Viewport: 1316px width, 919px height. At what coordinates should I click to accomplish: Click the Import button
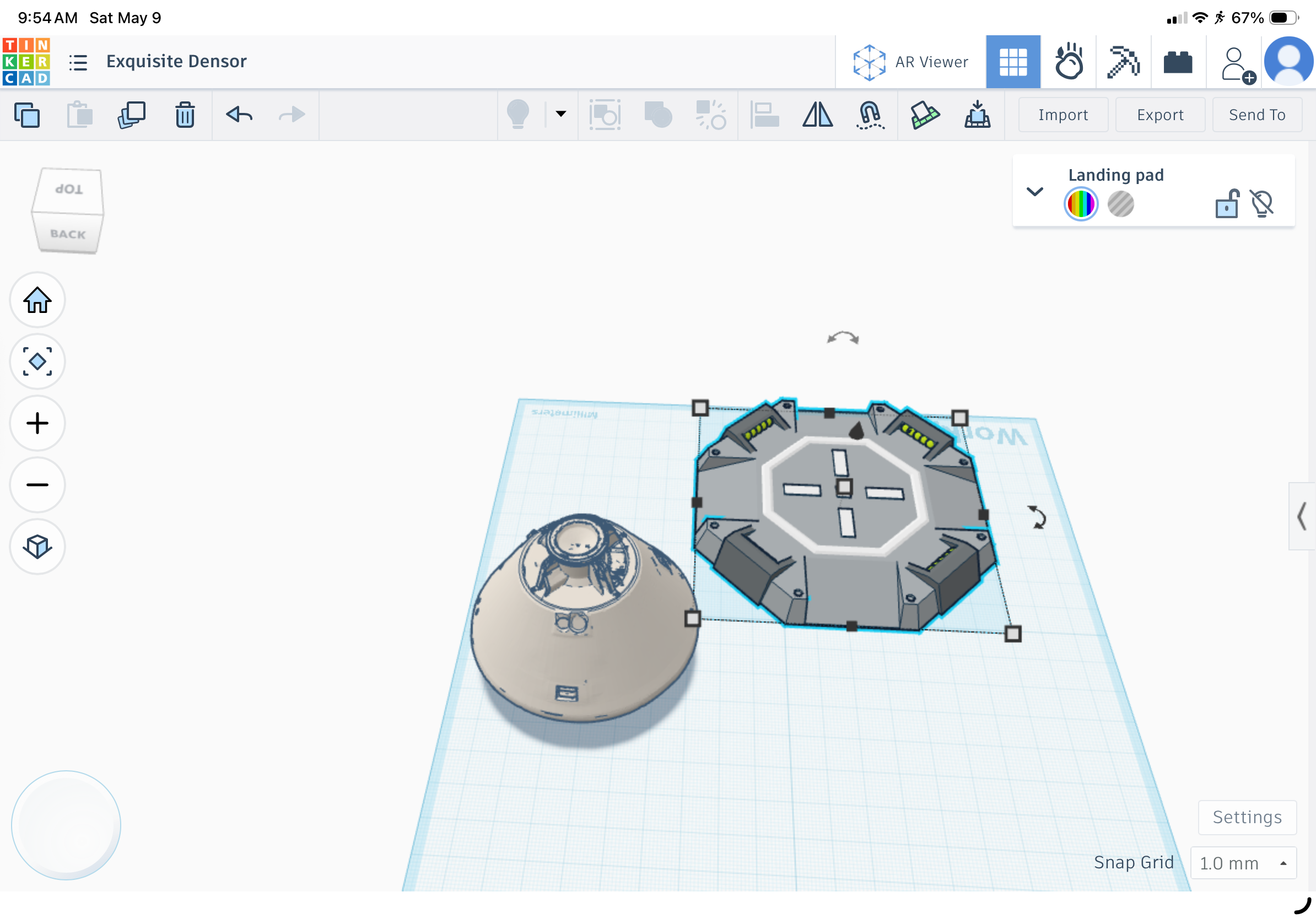click(1062, 115)
